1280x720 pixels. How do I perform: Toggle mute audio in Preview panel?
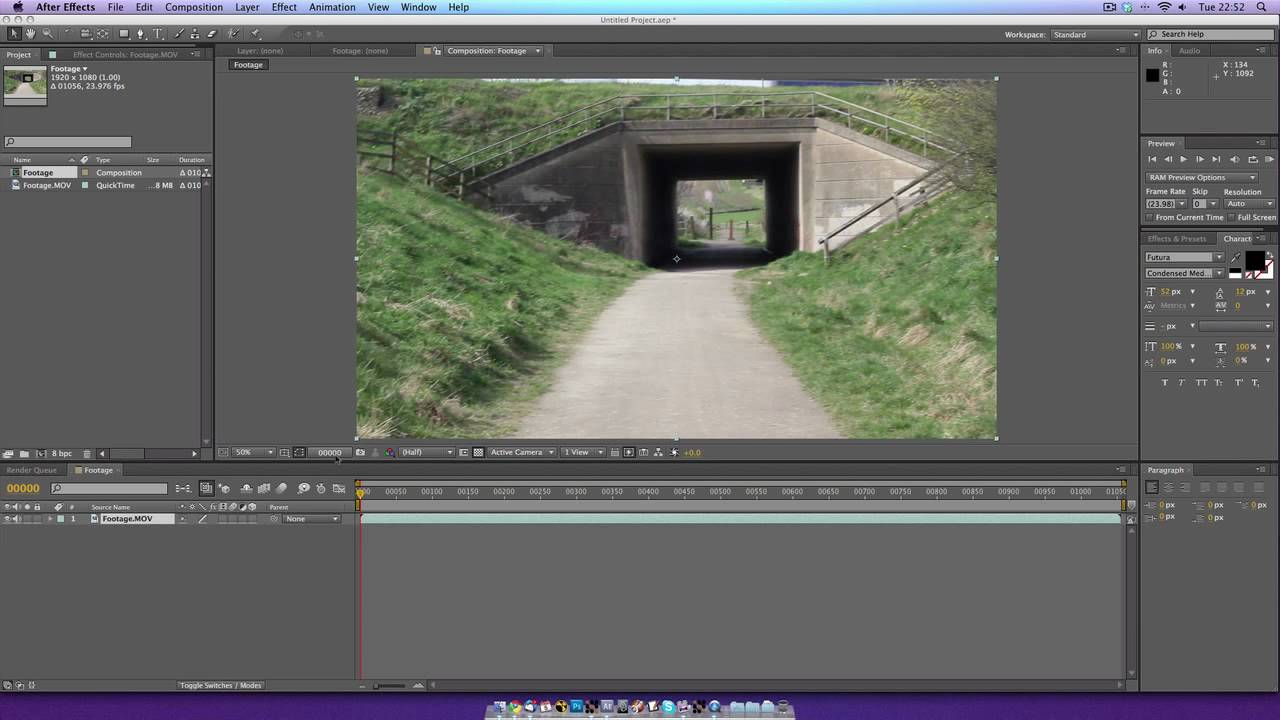pyautogui.click(x=1234, y=159)
